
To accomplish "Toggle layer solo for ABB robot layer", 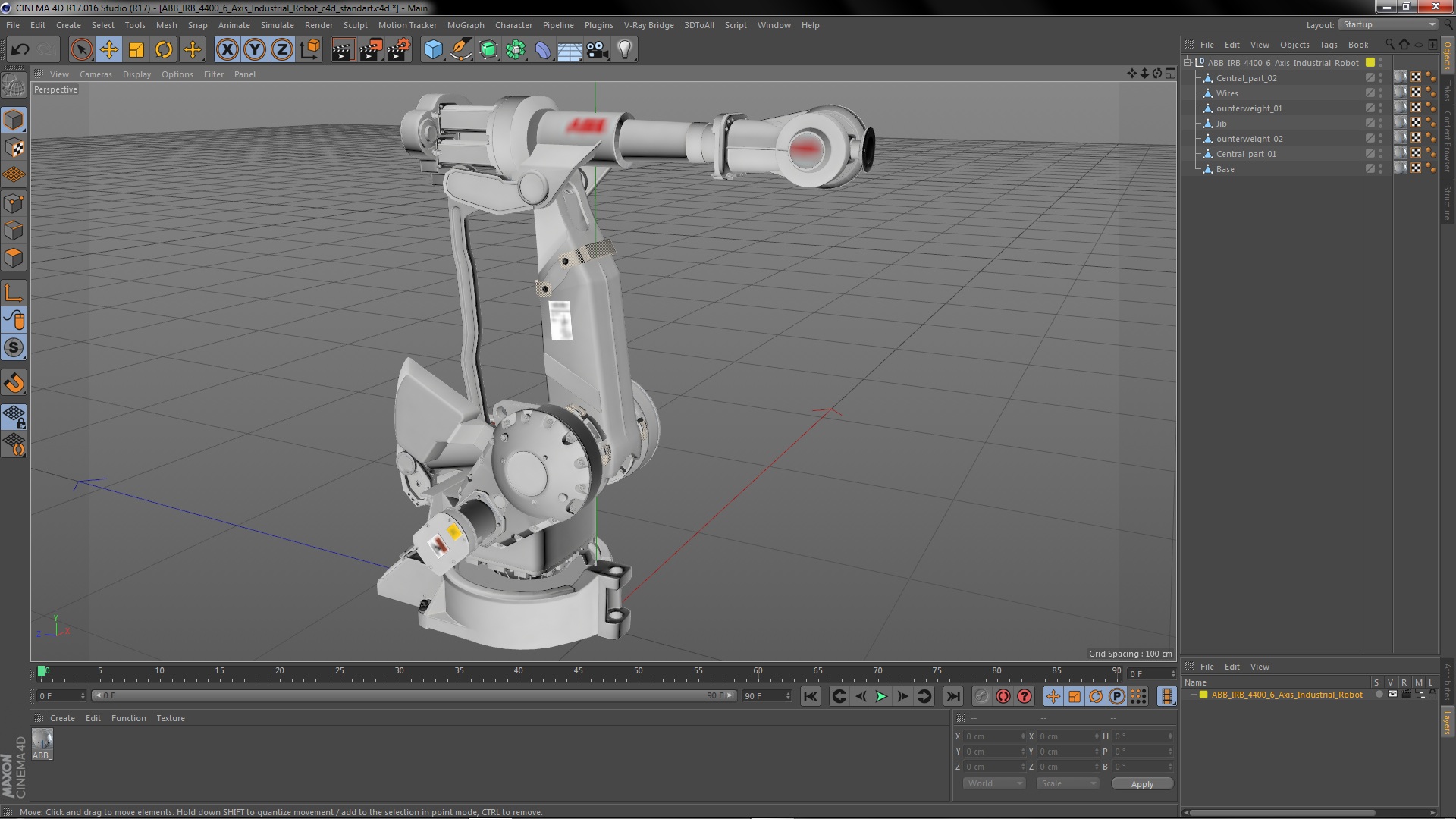I will pos(1379,695).
